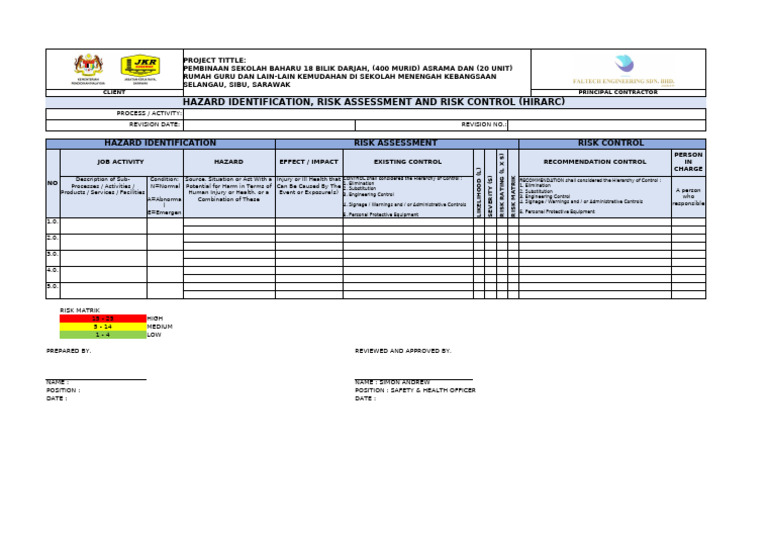
Task: Click the Malaysian government crest logo
Action: (x=89, y=69)
